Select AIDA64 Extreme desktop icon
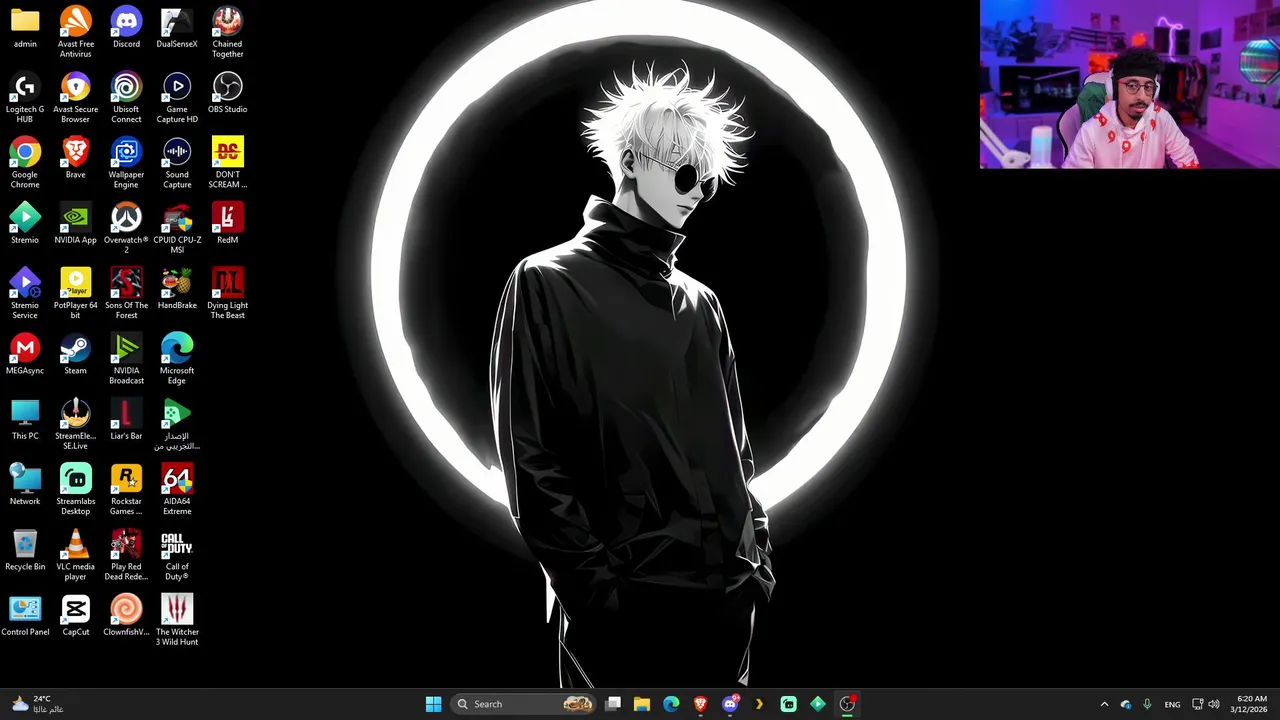Screen dimensions: 1280x720 tap(177, 489)
